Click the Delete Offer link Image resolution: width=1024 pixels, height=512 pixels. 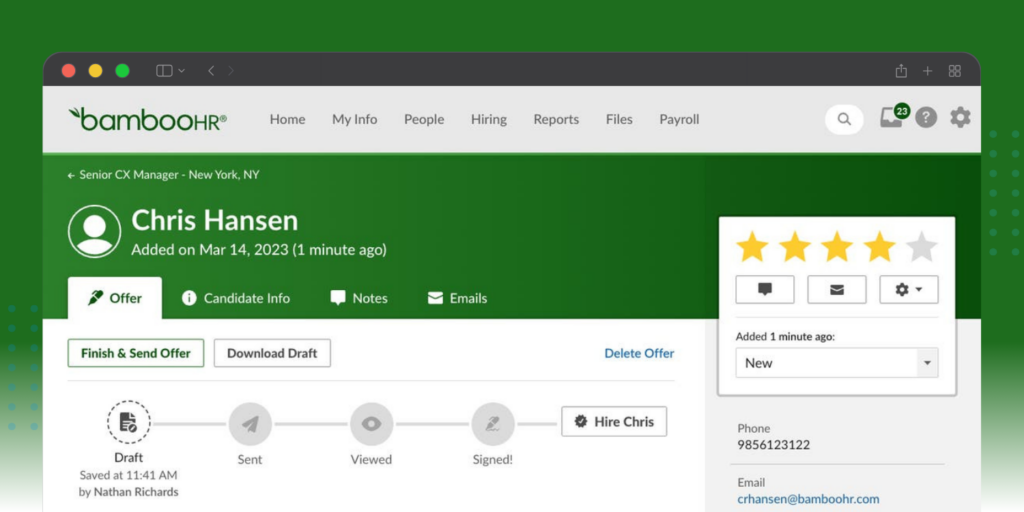[x=639, y=353]
